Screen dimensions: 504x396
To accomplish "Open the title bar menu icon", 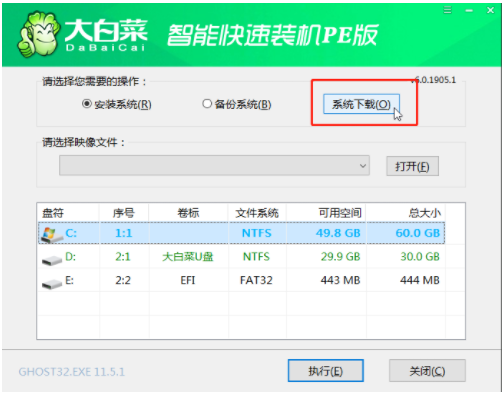I will click(x=447, y=10).
